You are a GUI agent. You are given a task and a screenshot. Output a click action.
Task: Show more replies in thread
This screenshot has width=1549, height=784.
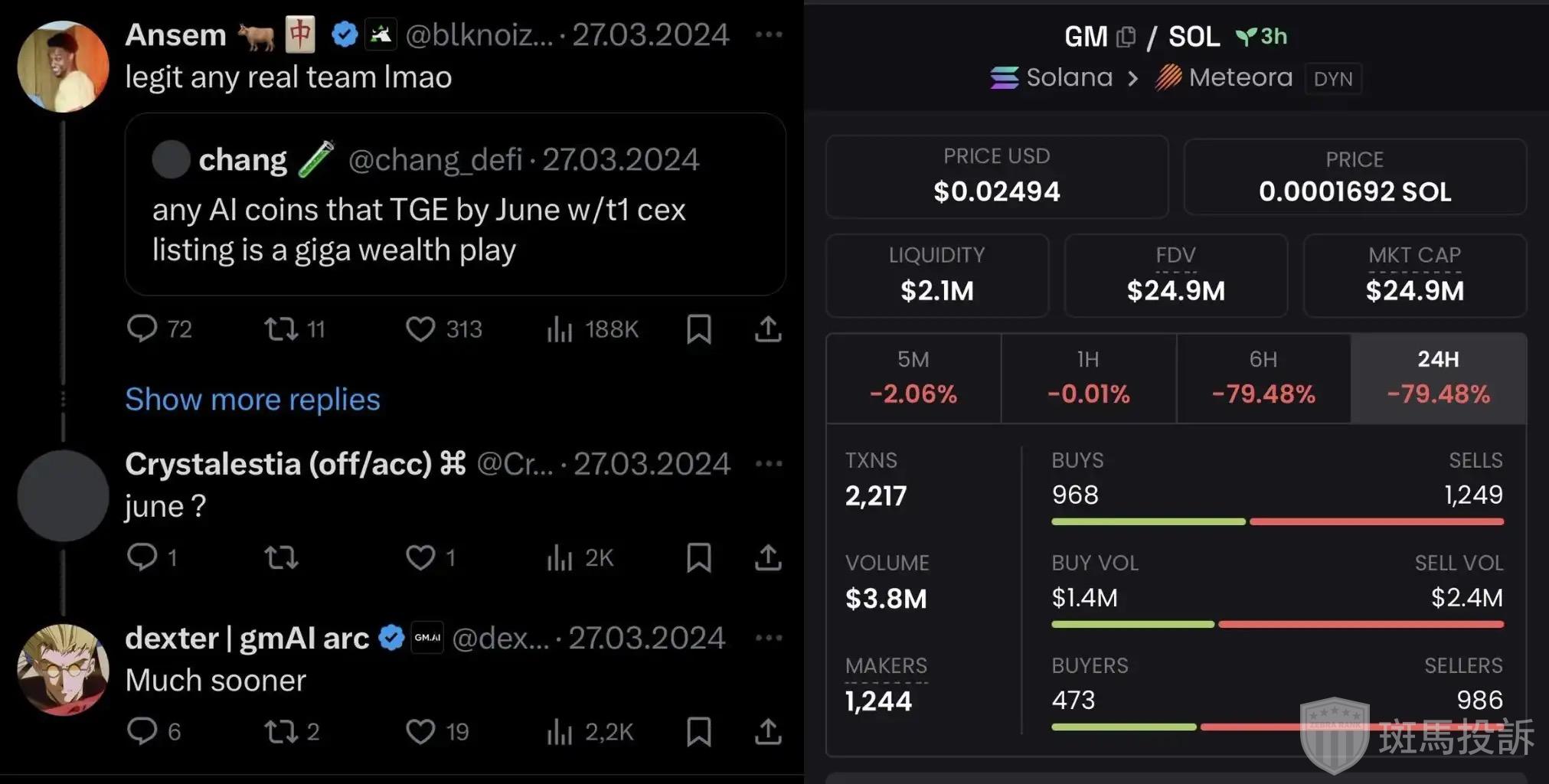(x=253, y=399)
